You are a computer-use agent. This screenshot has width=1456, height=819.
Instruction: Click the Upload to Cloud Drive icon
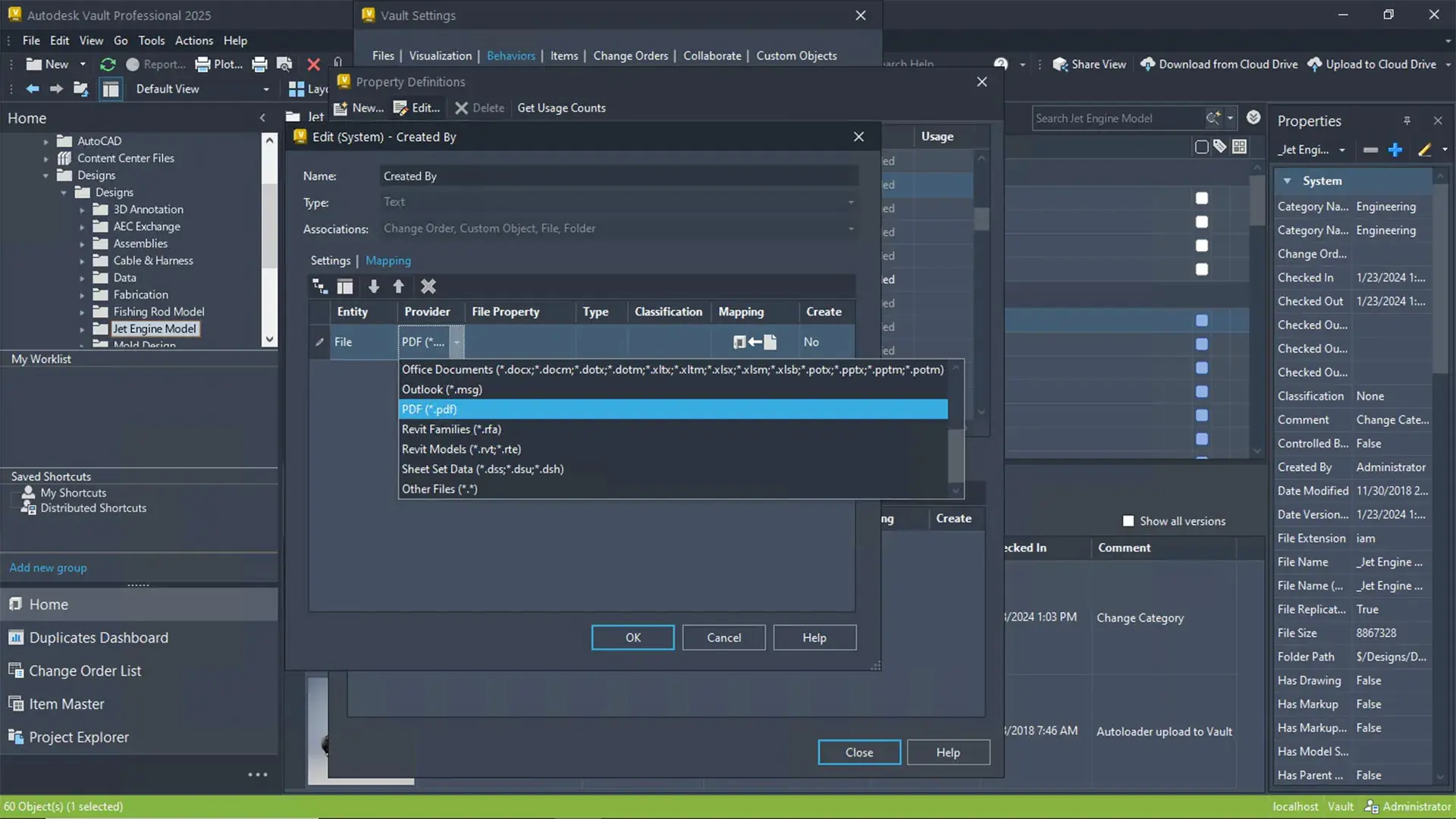point(1315,64)
